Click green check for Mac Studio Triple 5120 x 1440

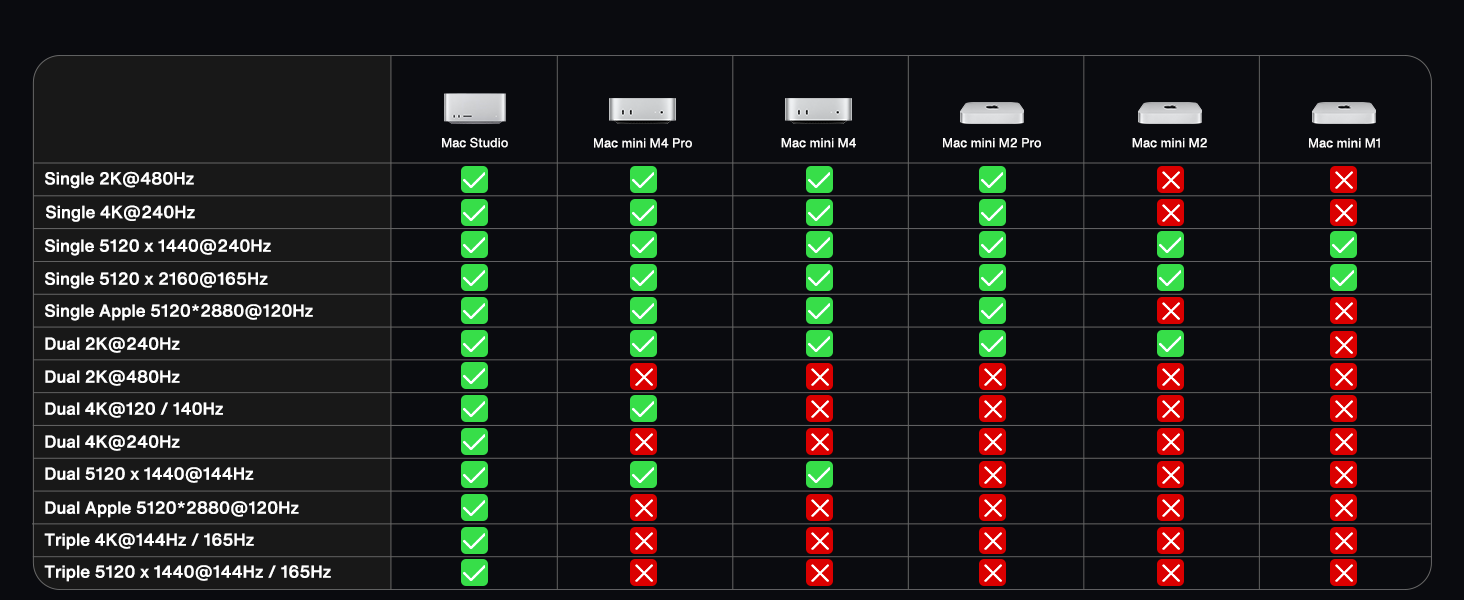pos(475,573)
